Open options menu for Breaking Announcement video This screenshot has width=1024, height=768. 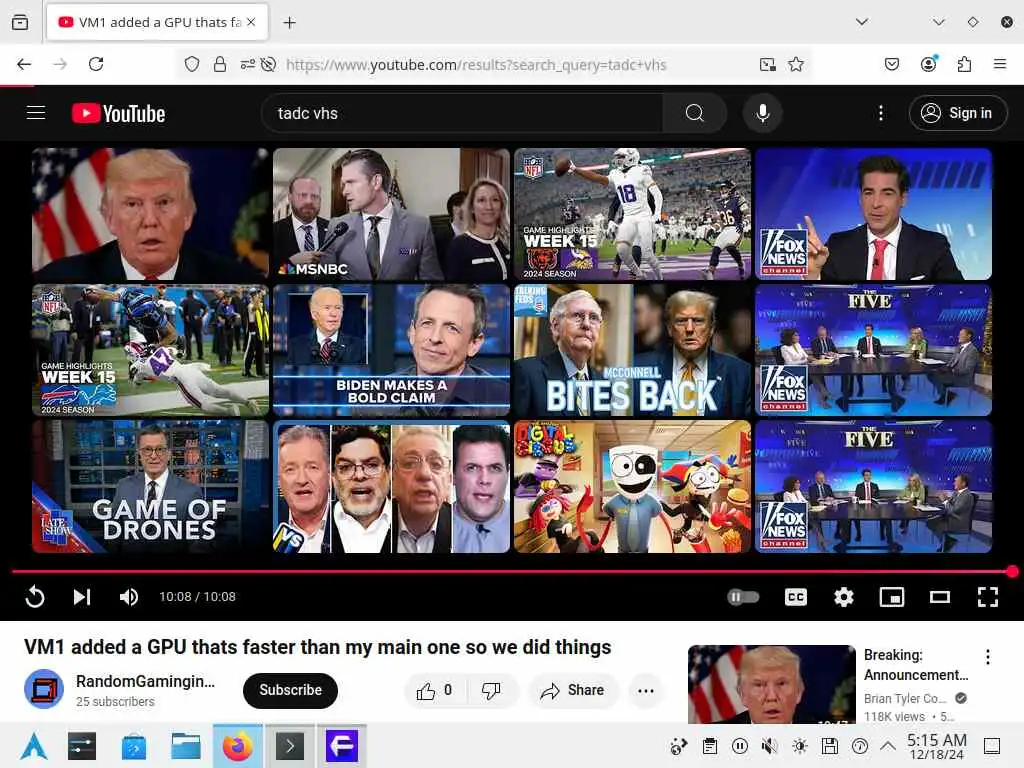(987, 657)
